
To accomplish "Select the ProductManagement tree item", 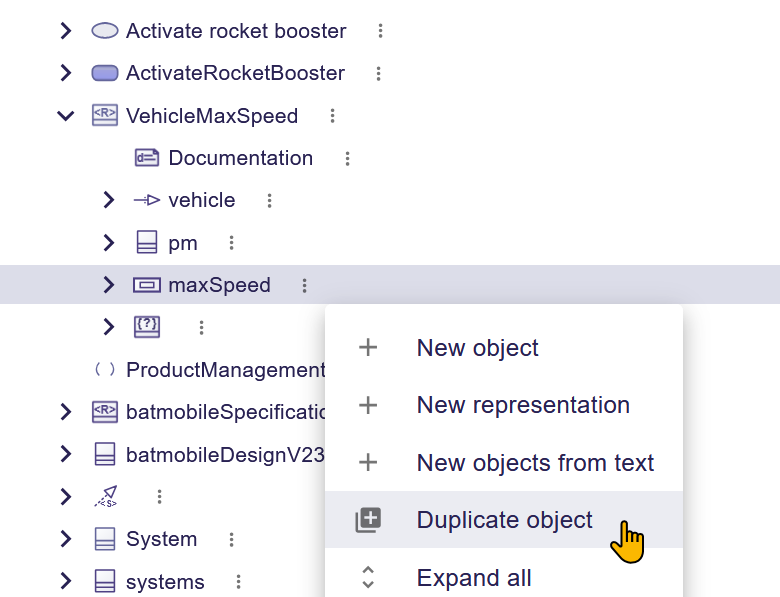I will [x=225, y=370].
